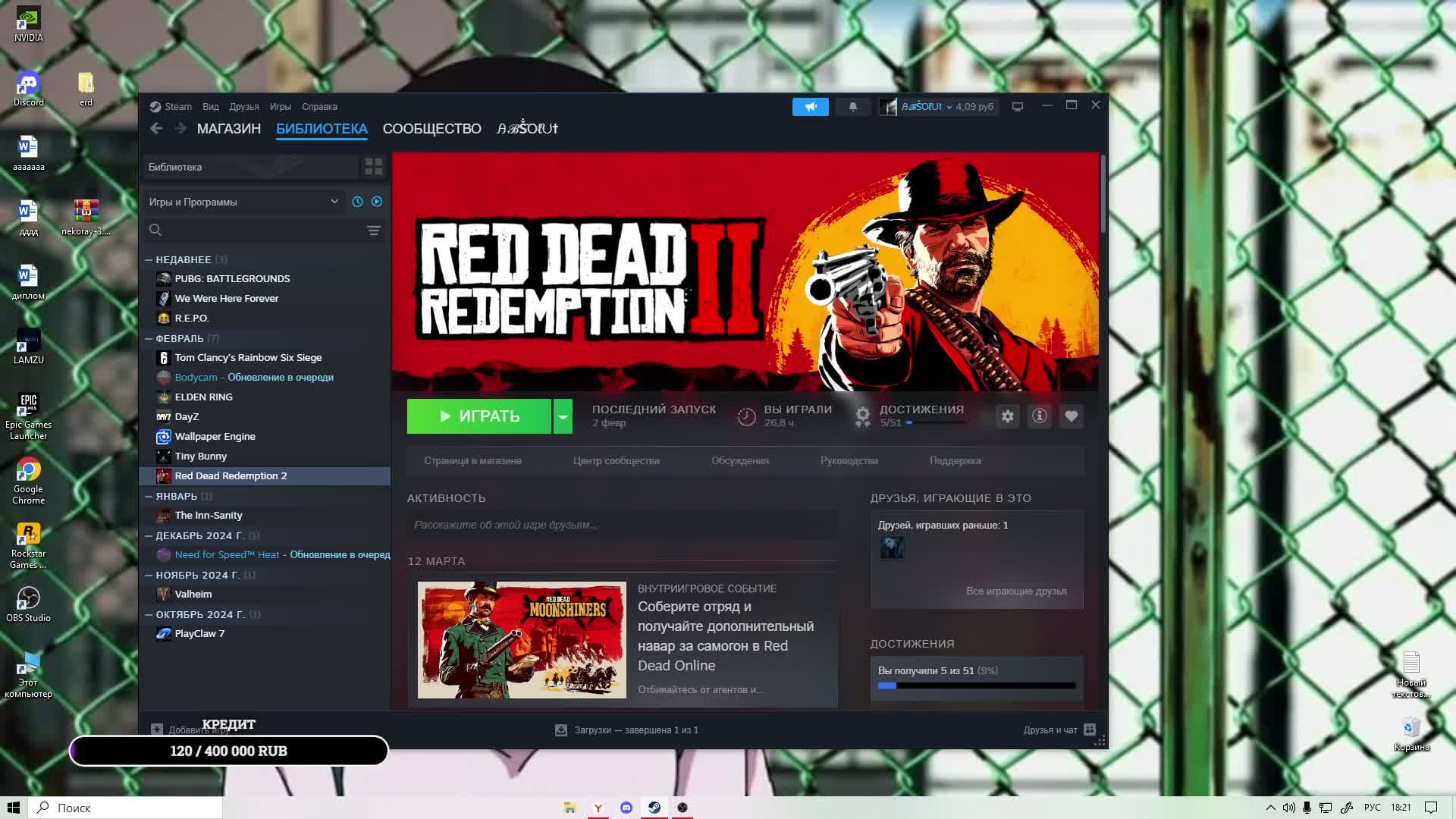Click the achievements progress bar
The width and height of the screenshot is (1456, 819).
click(x=976, y=686)
